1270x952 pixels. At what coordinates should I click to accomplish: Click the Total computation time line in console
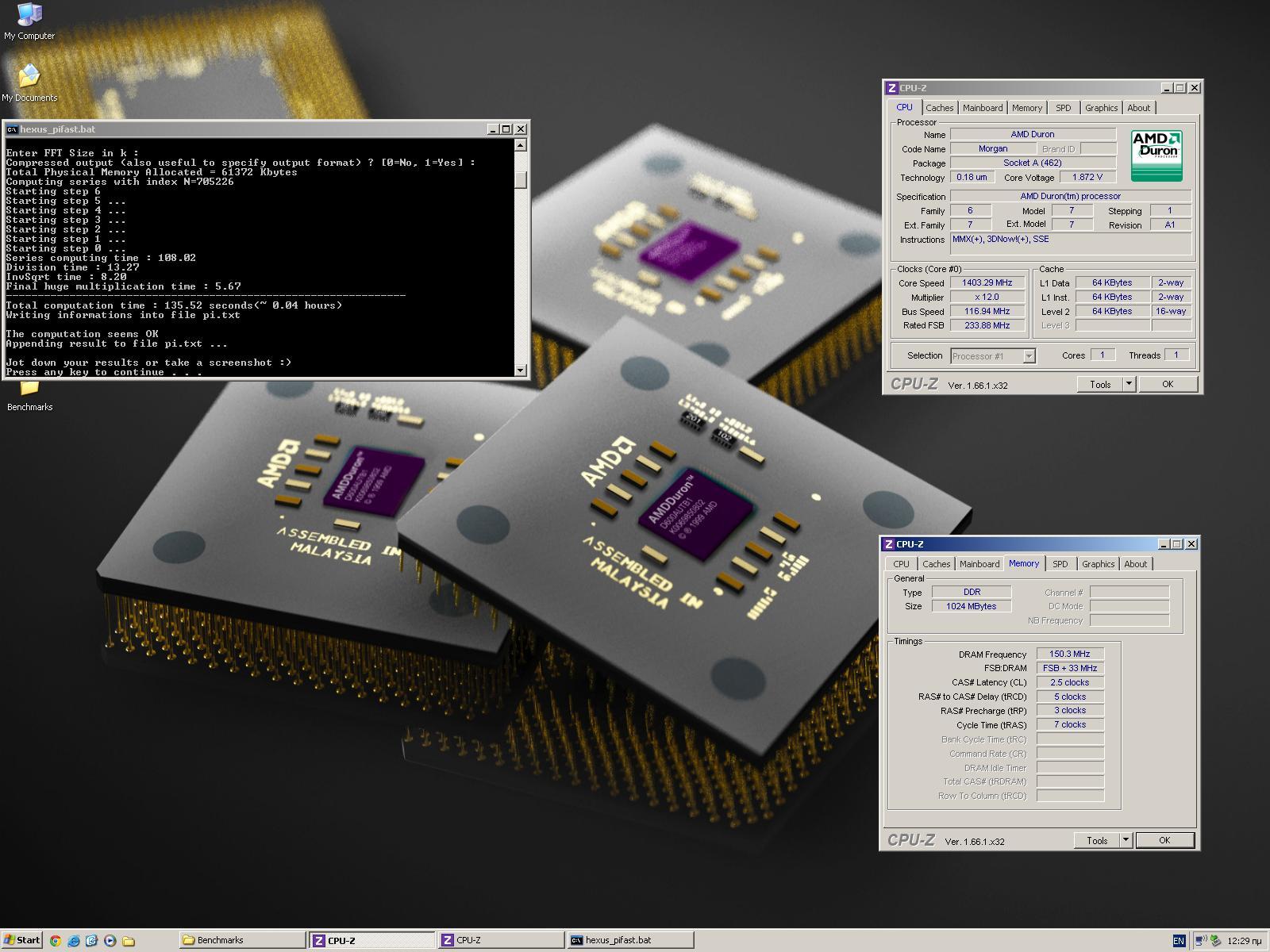click(174, 305)
